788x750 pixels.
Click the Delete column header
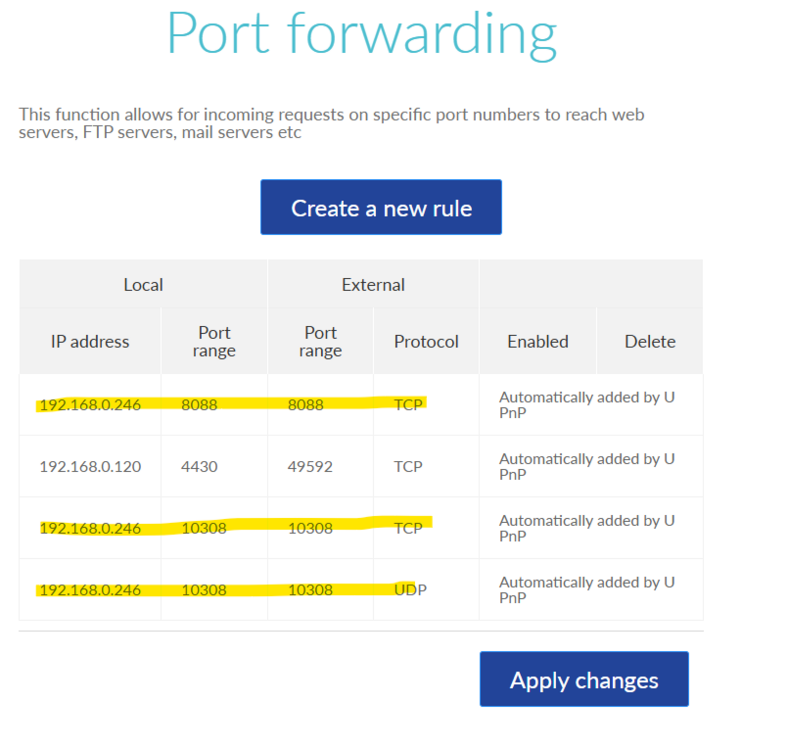pos(650,341)
